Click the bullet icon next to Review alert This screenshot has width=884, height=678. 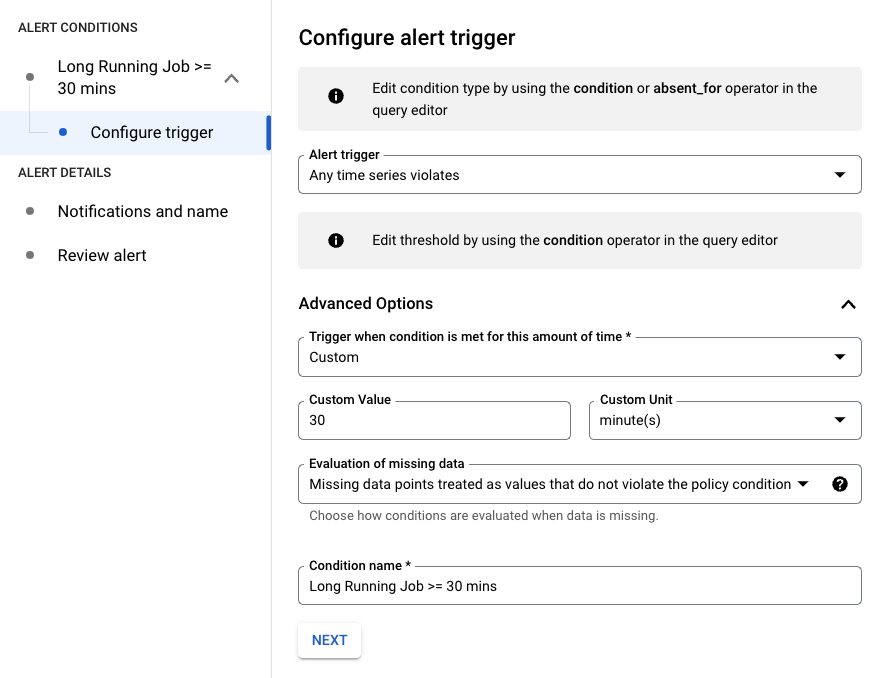tap(30, 255)
